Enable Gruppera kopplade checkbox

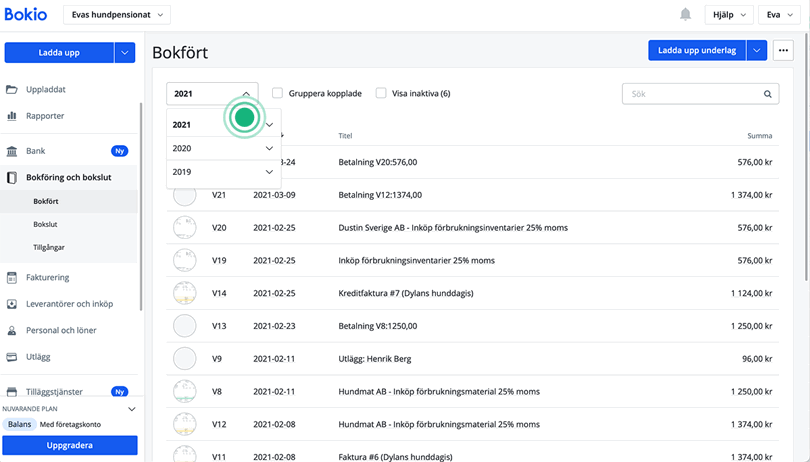[278, 93]
